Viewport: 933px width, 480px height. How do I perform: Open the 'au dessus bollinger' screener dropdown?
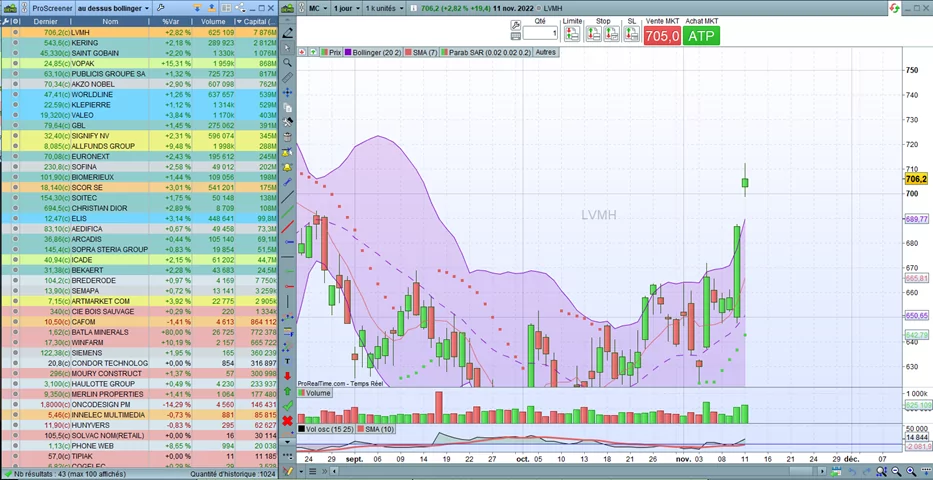click(113, 8)
